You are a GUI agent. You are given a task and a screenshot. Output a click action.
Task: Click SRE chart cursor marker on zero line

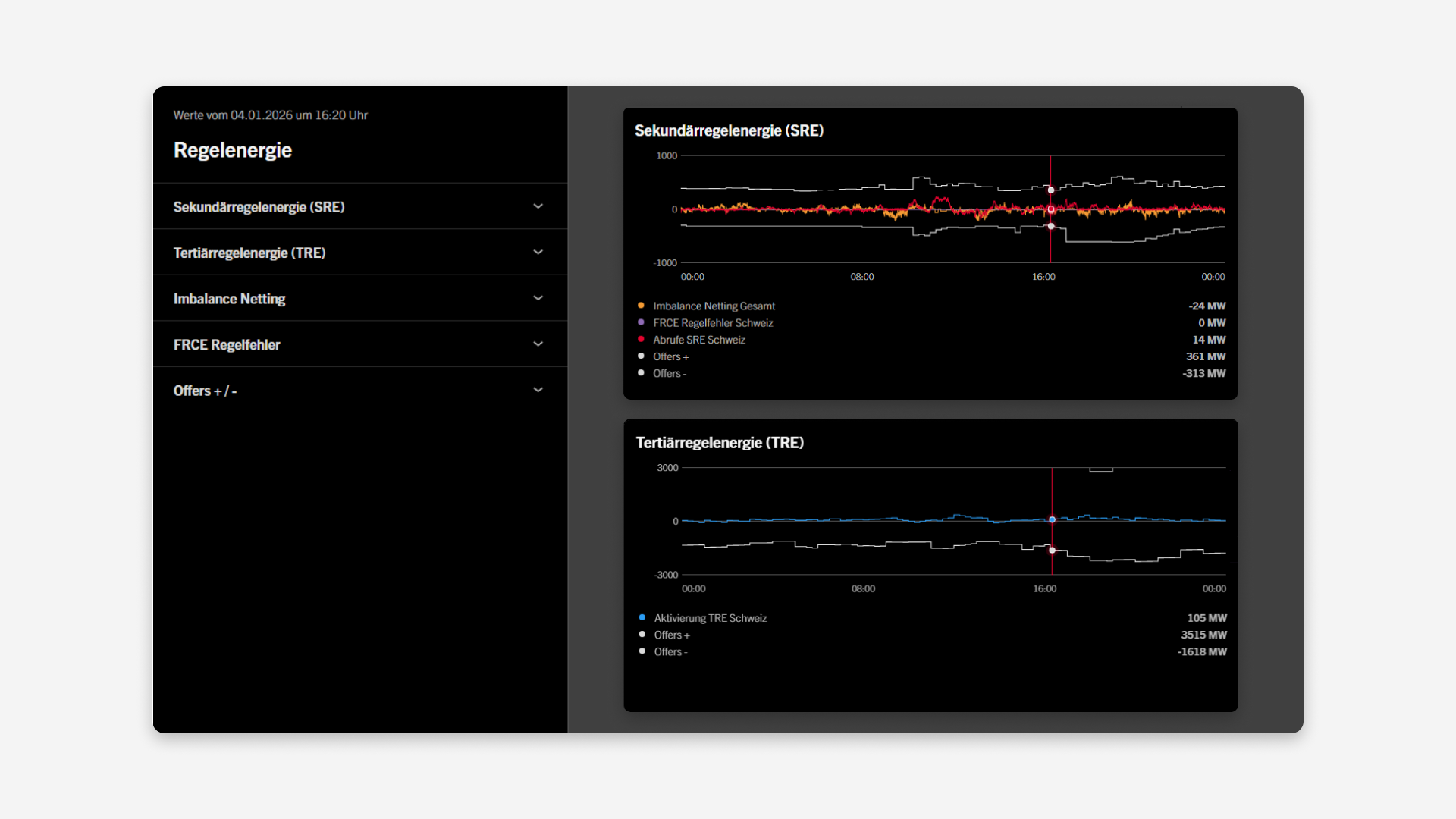(1051, 209)
